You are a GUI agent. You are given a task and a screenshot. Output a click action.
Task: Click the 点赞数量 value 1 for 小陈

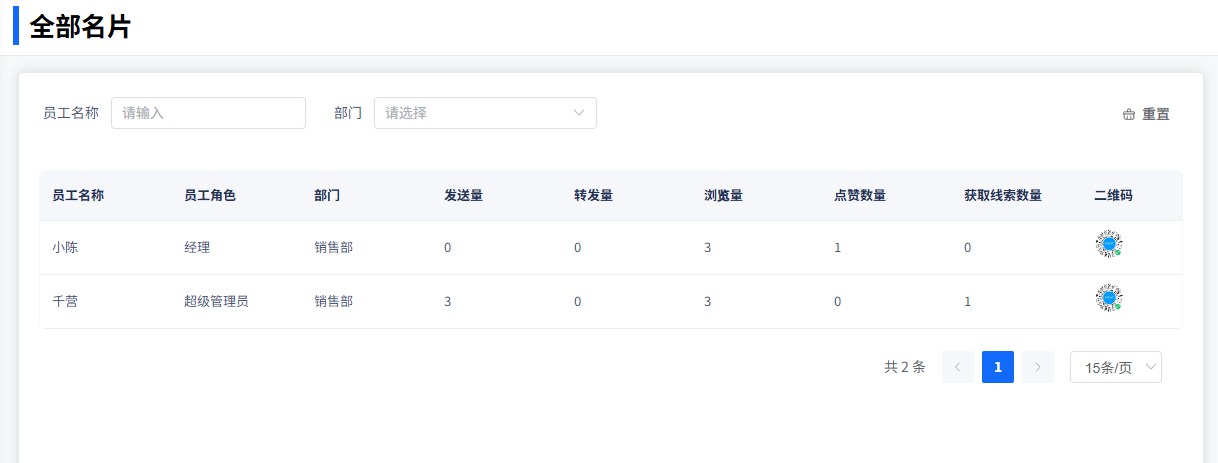point(837,247)
